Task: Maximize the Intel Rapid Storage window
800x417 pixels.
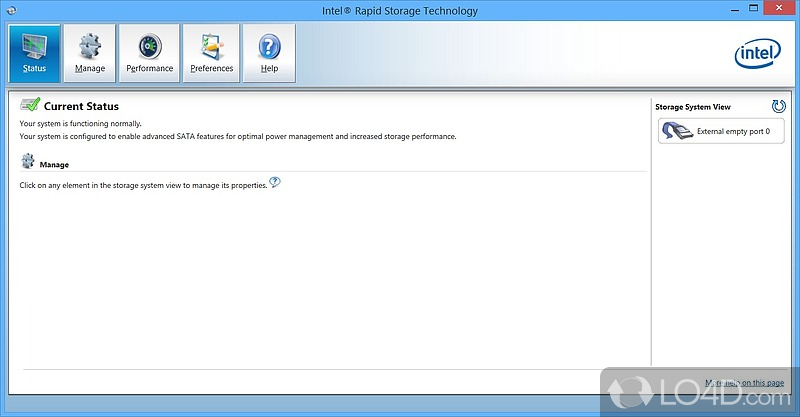Action: coord(754,9)
